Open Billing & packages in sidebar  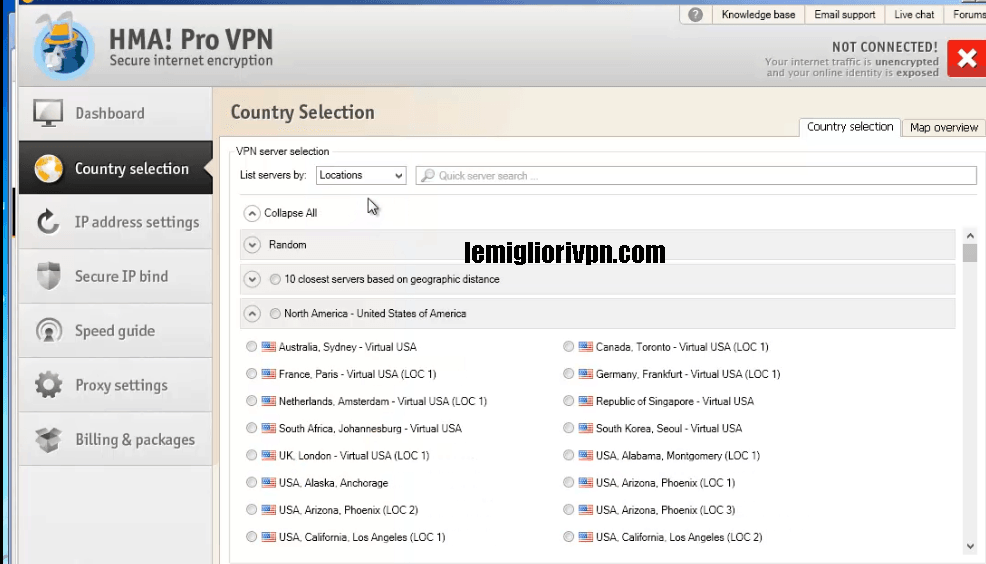click(116, 440)
